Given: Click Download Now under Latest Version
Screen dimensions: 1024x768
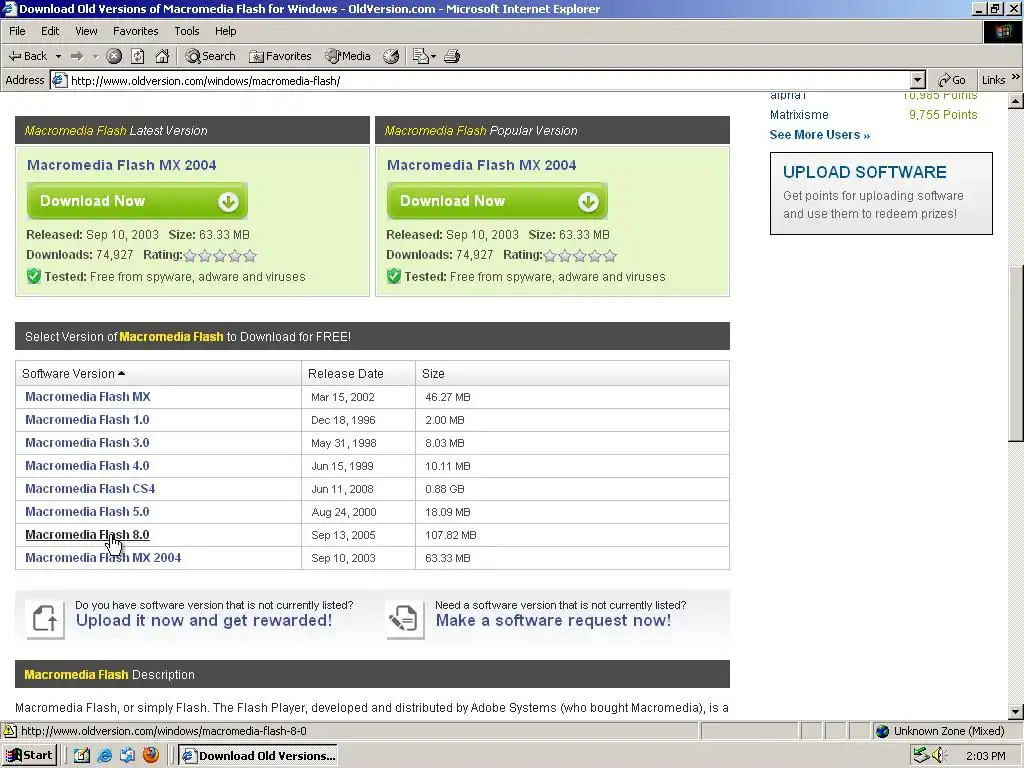Looking at the screenshot, I should 137,201.
